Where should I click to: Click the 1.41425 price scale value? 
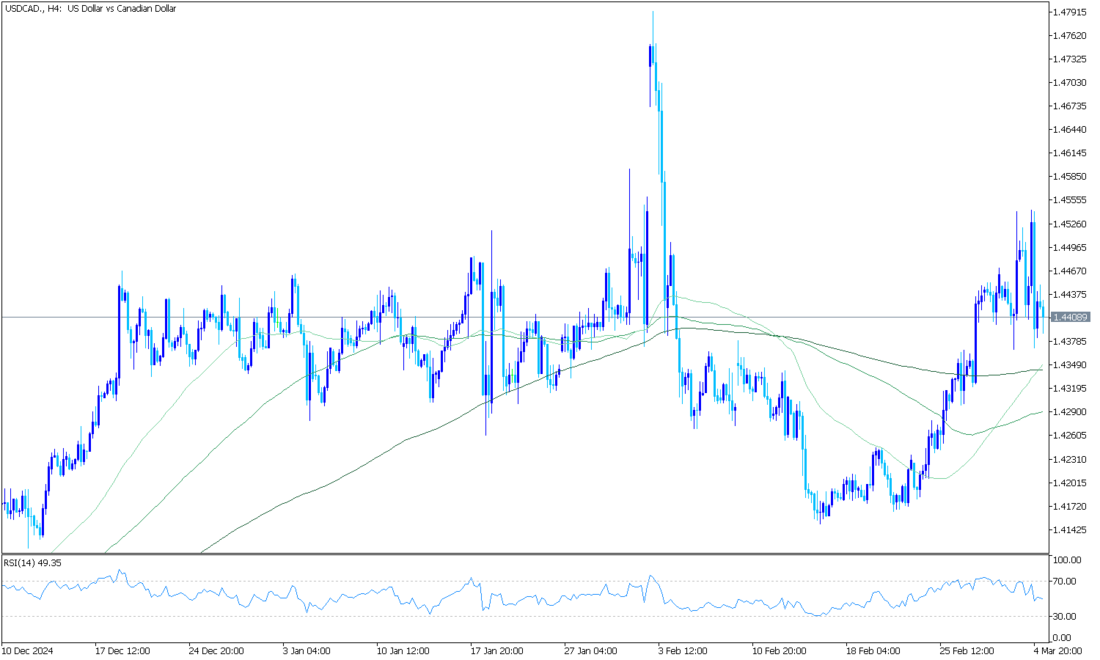pyautogui.click(x=1069, y=530)
